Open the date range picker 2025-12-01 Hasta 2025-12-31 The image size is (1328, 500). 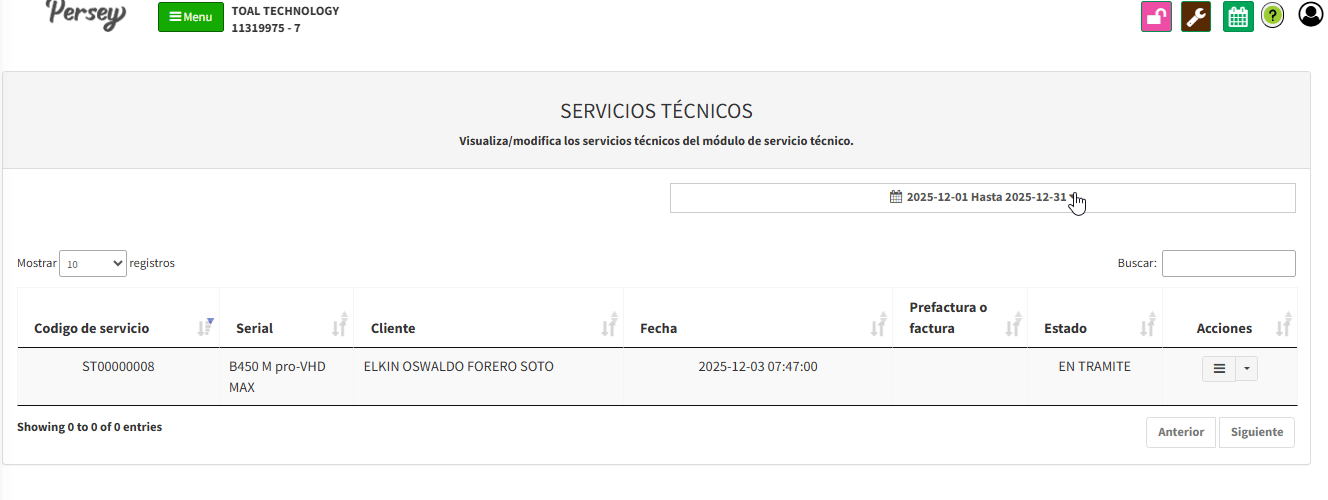(982, 198)
